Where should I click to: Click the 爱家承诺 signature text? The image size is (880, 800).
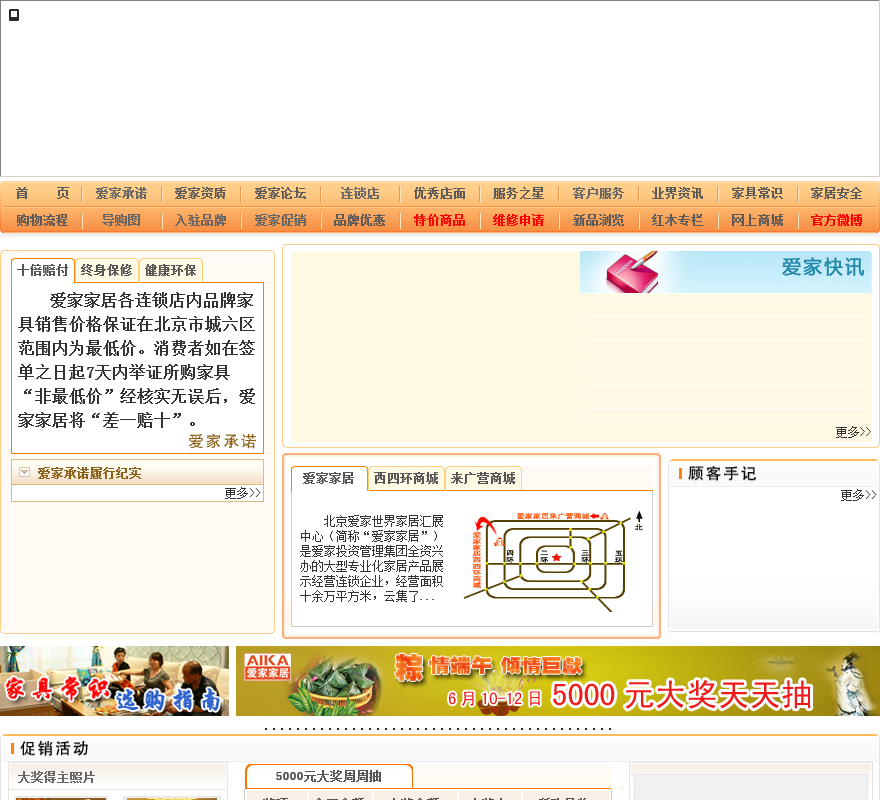(222, 441)
